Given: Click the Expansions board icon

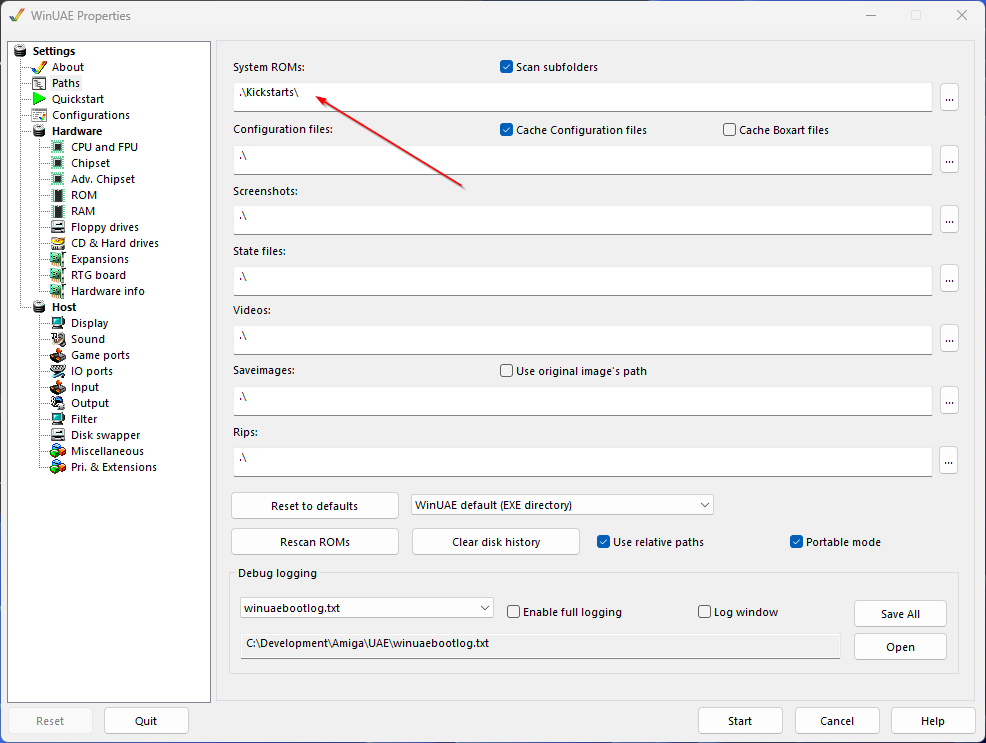Looking at the screenshot, I should 58,259.
